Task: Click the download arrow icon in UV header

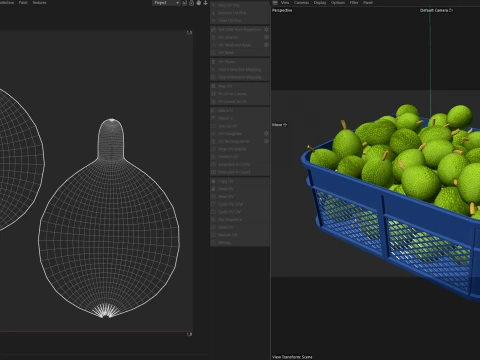Action: pyautogui.click(x=206, y=3)
